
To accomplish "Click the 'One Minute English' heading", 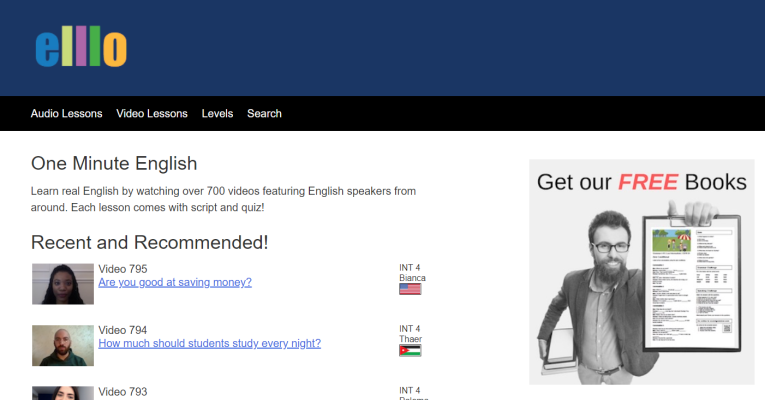I will 114,163.
